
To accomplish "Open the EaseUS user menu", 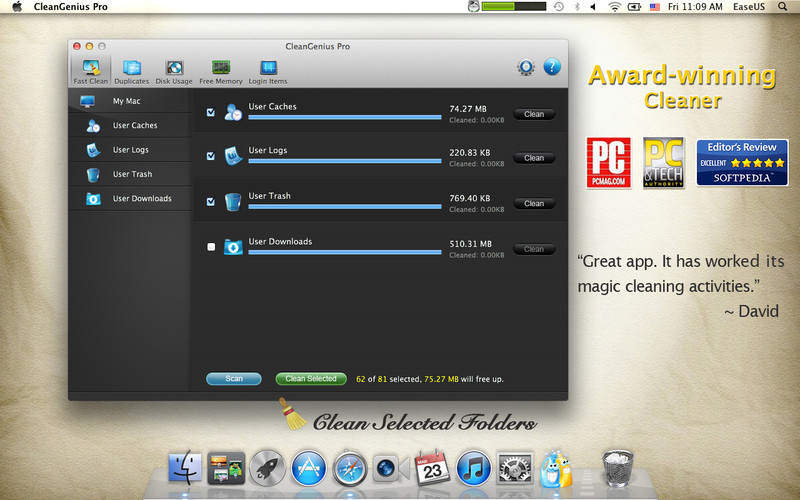I will pos(748,7).
